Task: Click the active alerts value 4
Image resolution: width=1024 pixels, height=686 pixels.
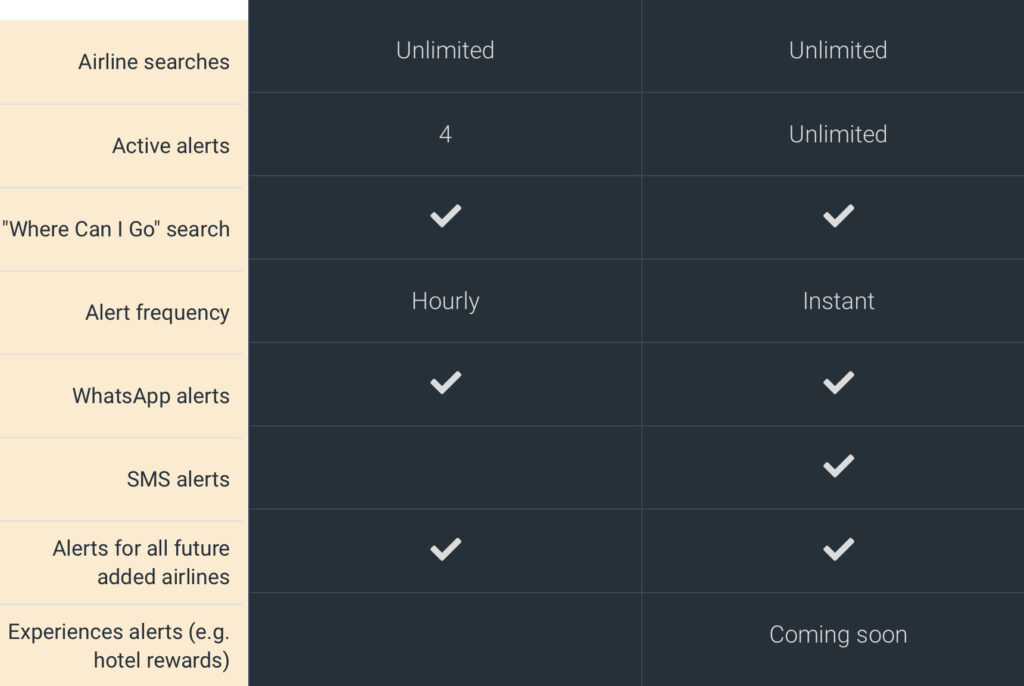Action: [445, 134]
